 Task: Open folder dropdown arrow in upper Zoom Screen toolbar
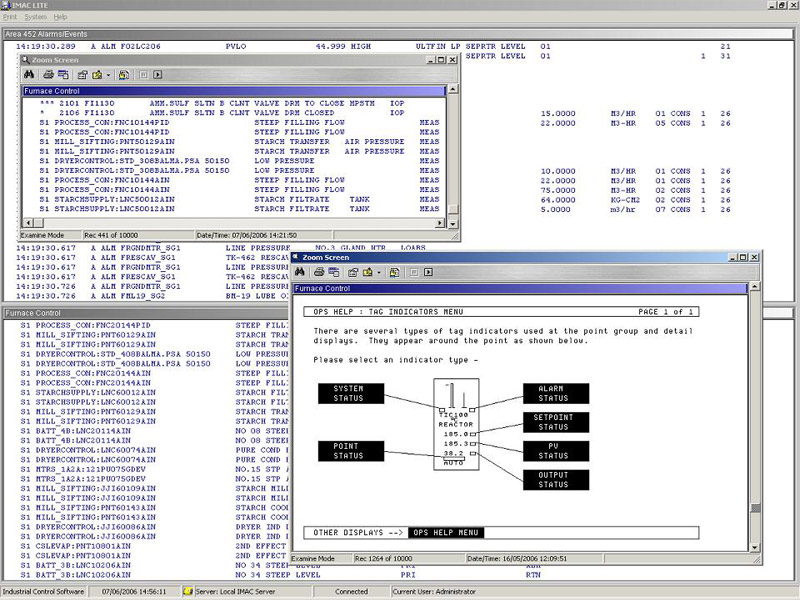(x=108, y=75)
